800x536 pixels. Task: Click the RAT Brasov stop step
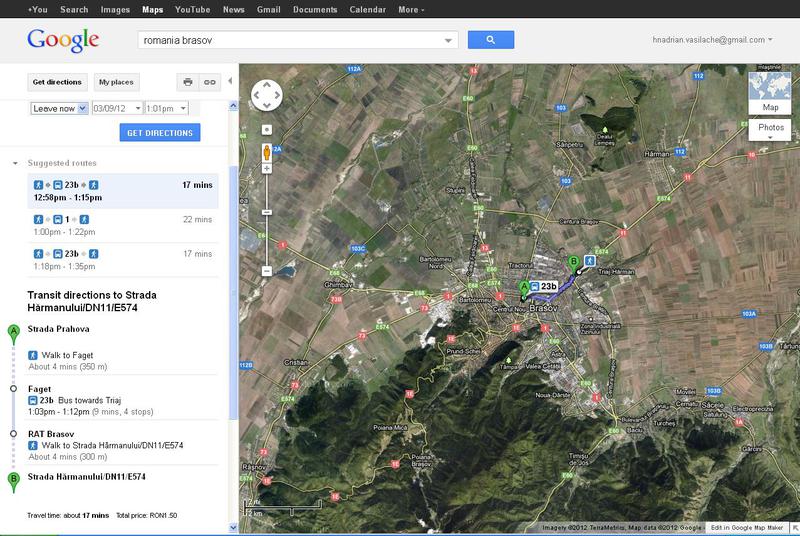[x=51, y=434]
